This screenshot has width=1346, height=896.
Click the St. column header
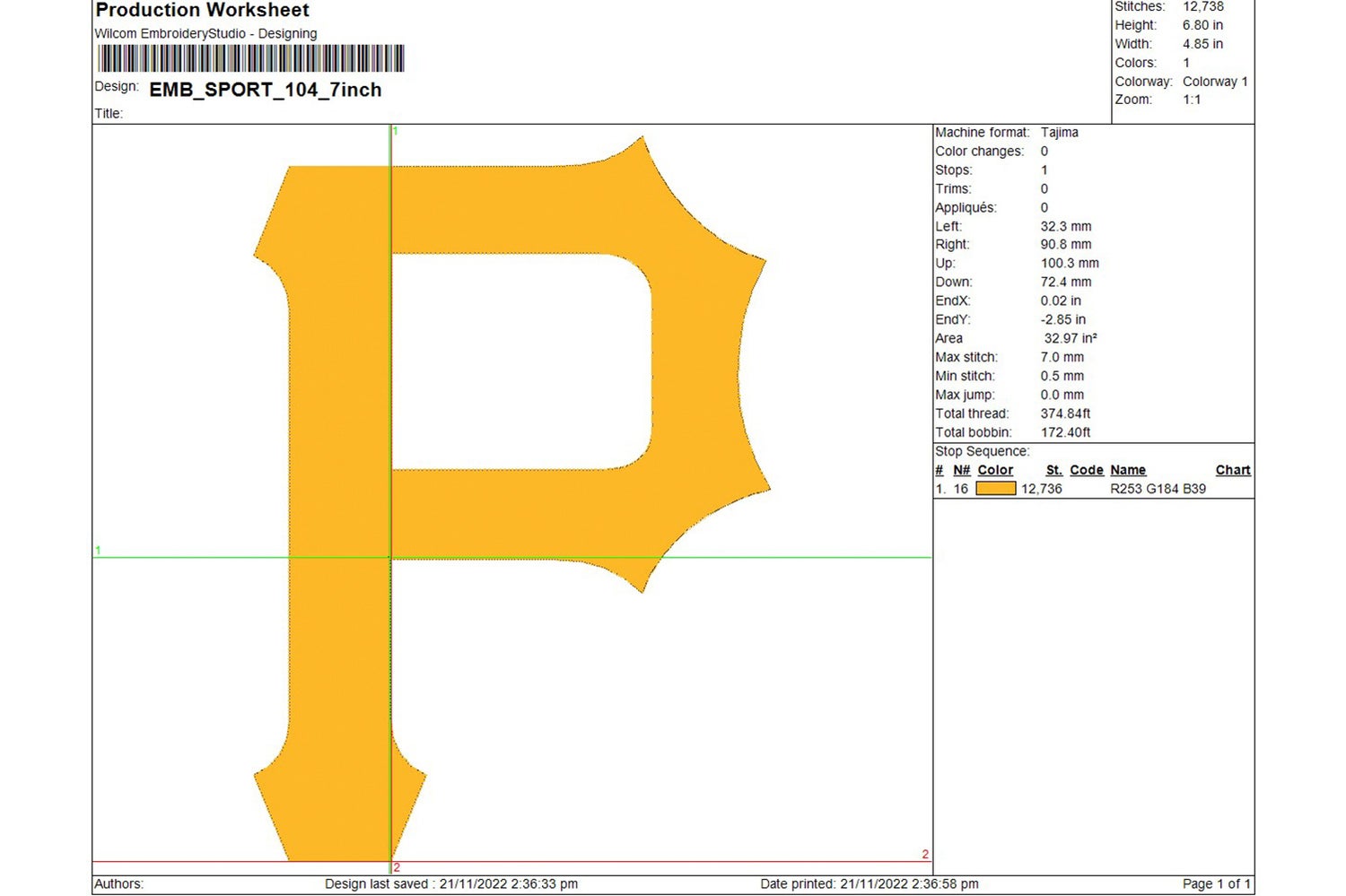pos(1054,469)
